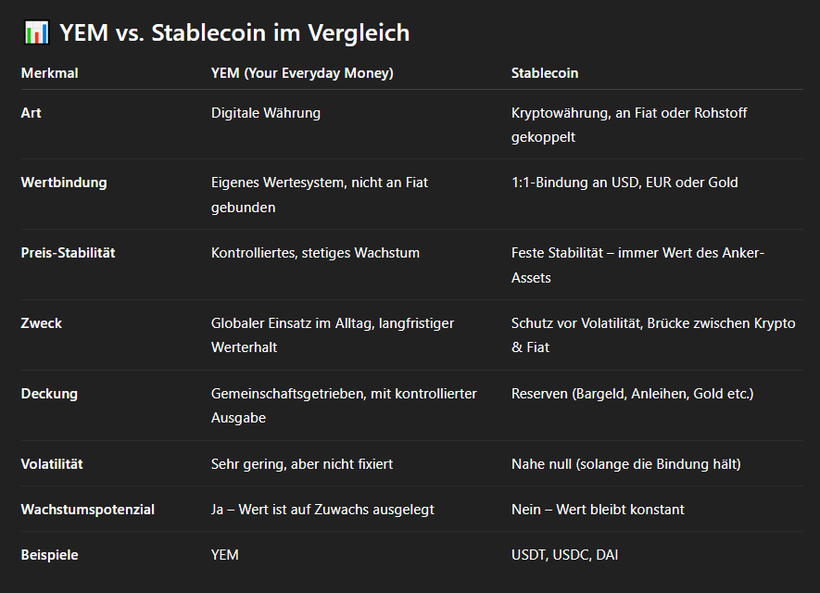Viewport: 820px width, 593px height.
Task: Click the 1:1-Bindung an USD, EUR oder Gold cell
Action: (624, 183)
